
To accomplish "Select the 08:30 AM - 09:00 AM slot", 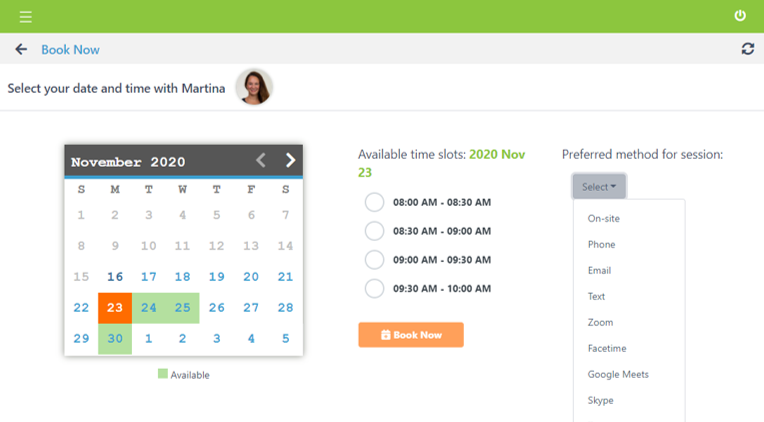I will [374, 231].
